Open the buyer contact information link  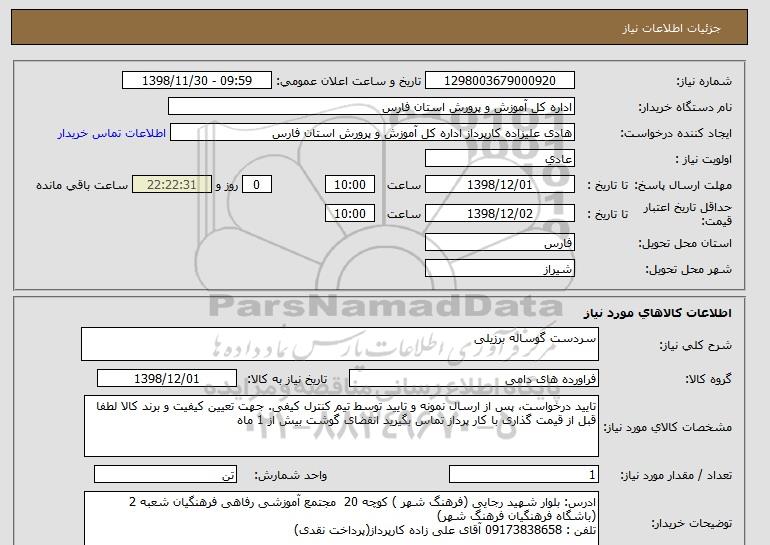click(x=111, y=133)
